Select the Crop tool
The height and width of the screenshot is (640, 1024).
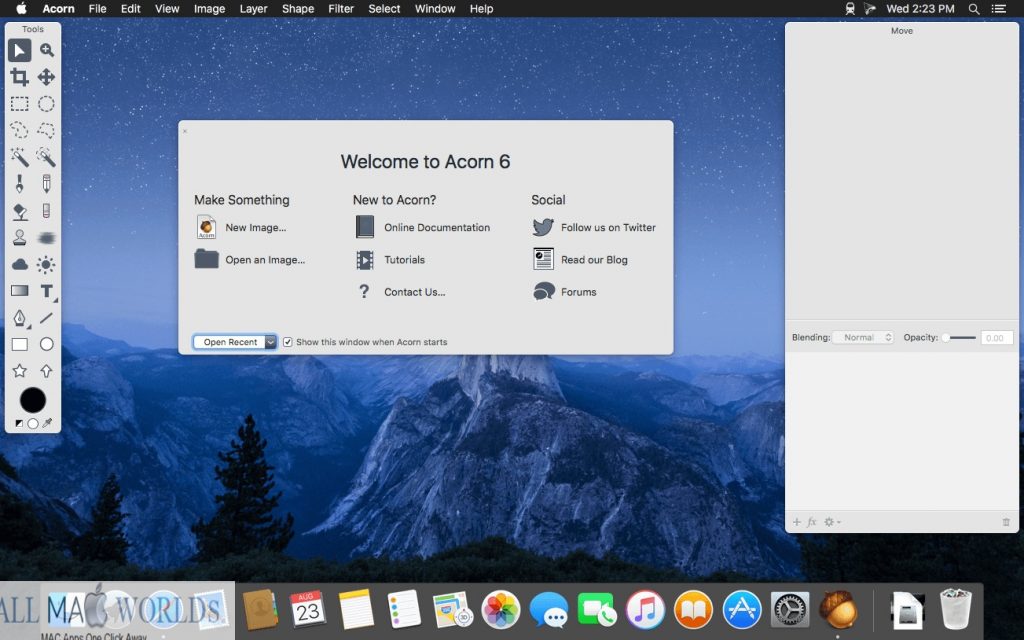[x=20, y=77]
